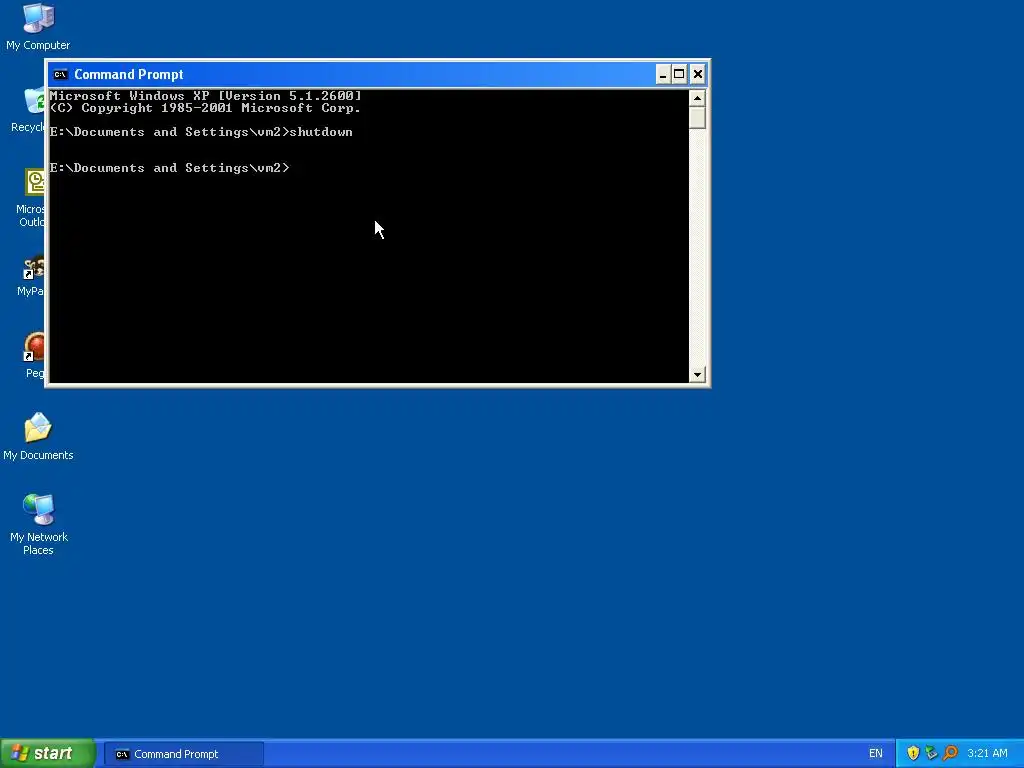
Task: Click the 'Microsoft Windows XP [Version 5.1.2600]' line
Action: [x=205, y=95]
